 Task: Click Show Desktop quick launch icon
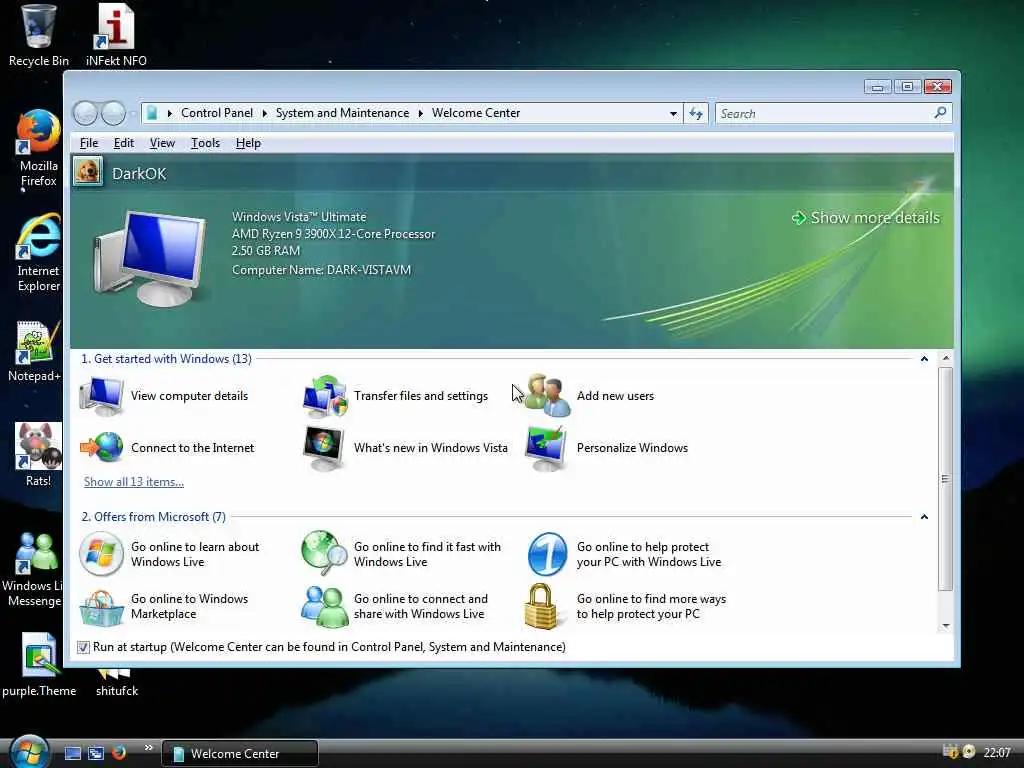(73, 753)
